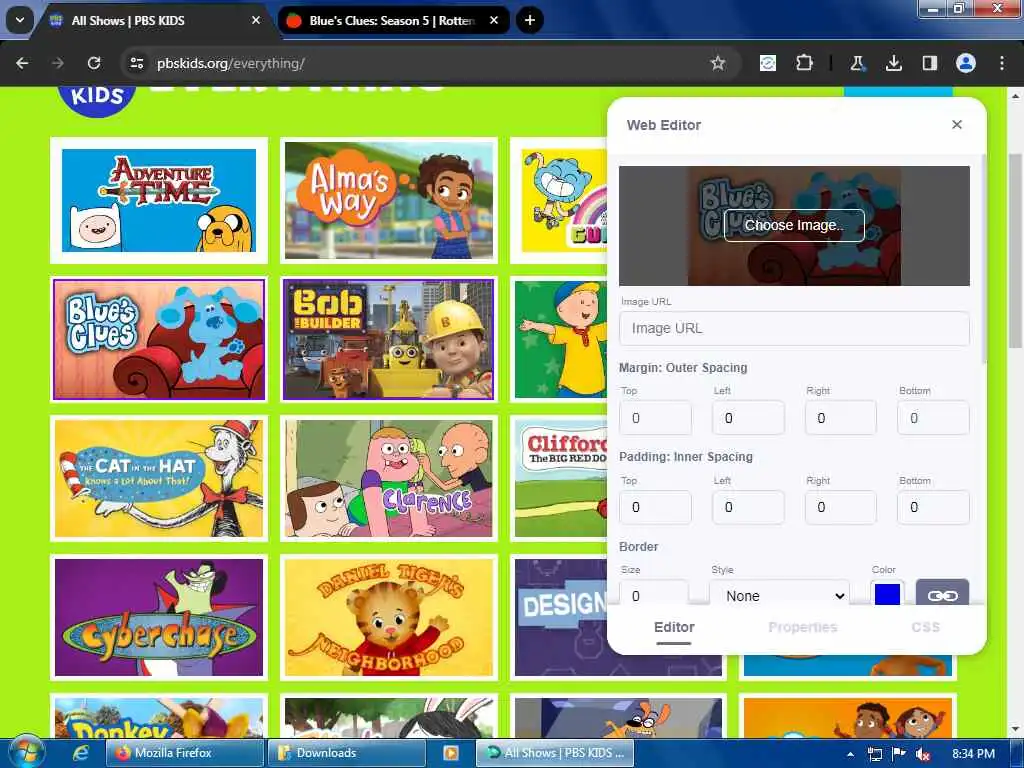1024x768 pixels.
Task: Click the Image URL input field
Action: pos(794,328)
